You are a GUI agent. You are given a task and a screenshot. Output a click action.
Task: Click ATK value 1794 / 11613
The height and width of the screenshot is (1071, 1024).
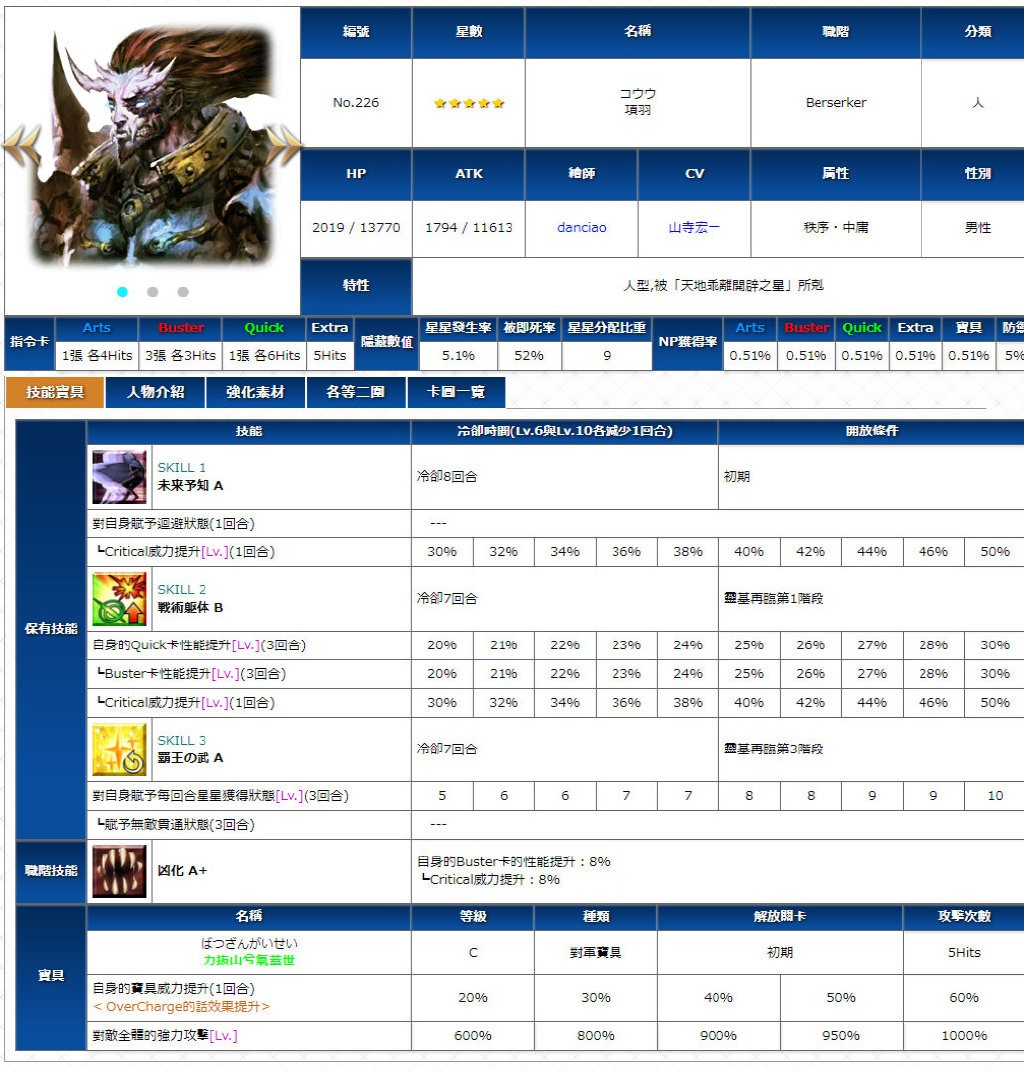coord(469,227)
